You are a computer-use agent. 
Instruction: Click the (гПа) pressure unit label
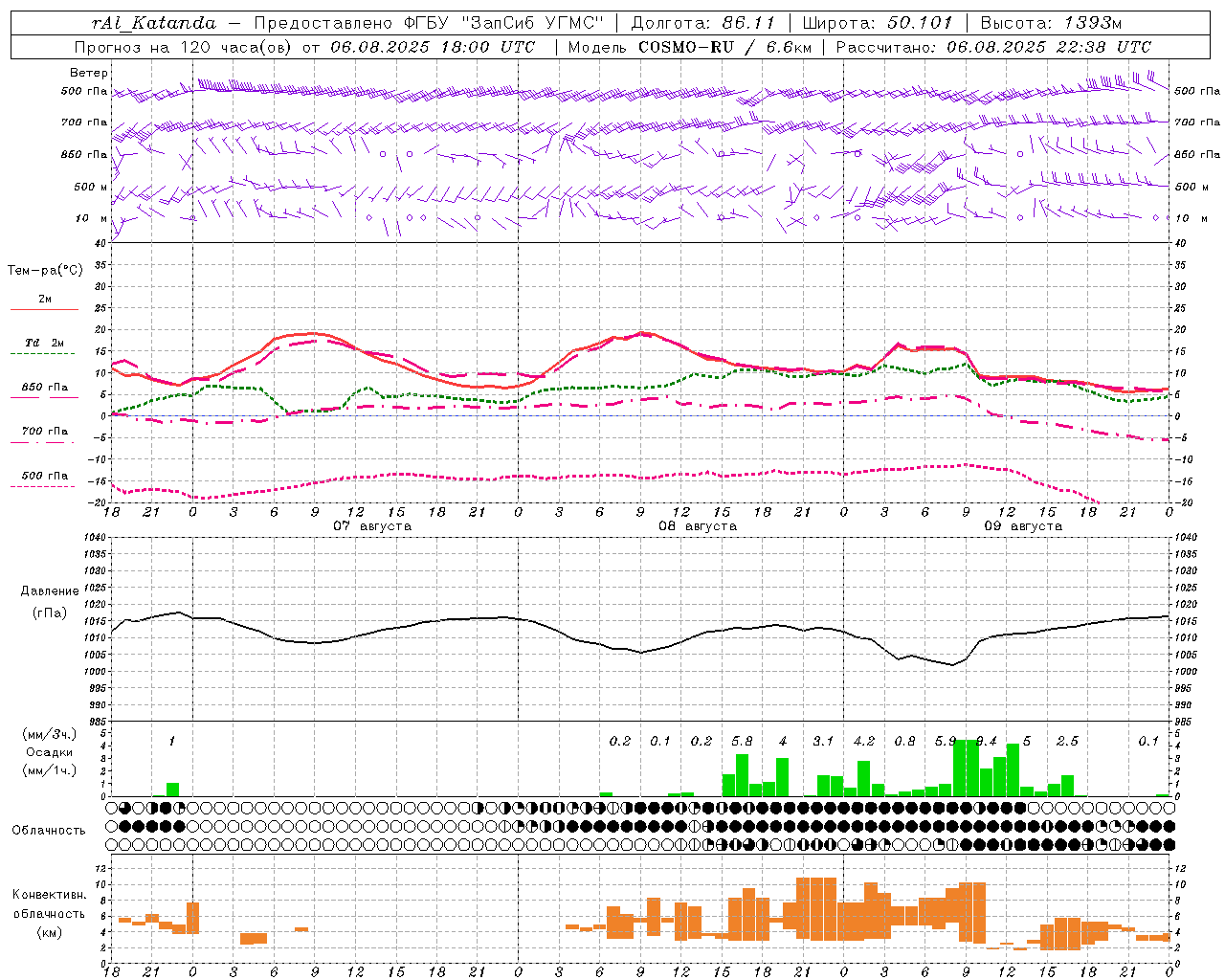tap(48, 613)
